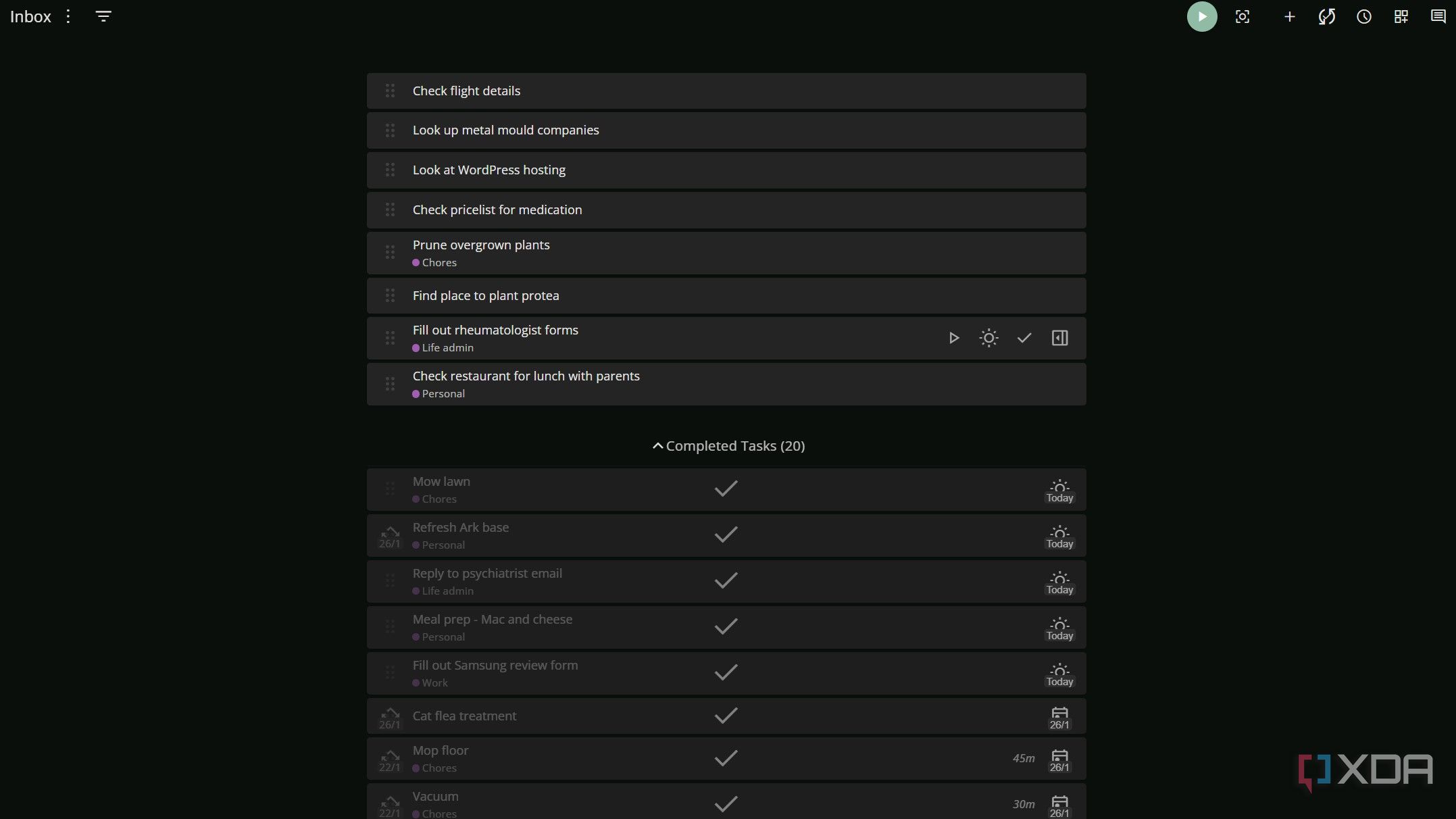
Task: Click 30m time estimate on Vacuum
Action: [1023, 804]
